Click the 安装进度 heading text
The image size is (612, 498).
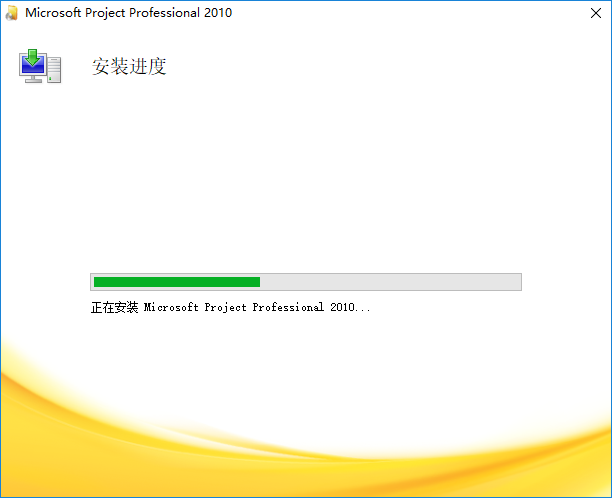pyautogui.click(x=129, y=66)
